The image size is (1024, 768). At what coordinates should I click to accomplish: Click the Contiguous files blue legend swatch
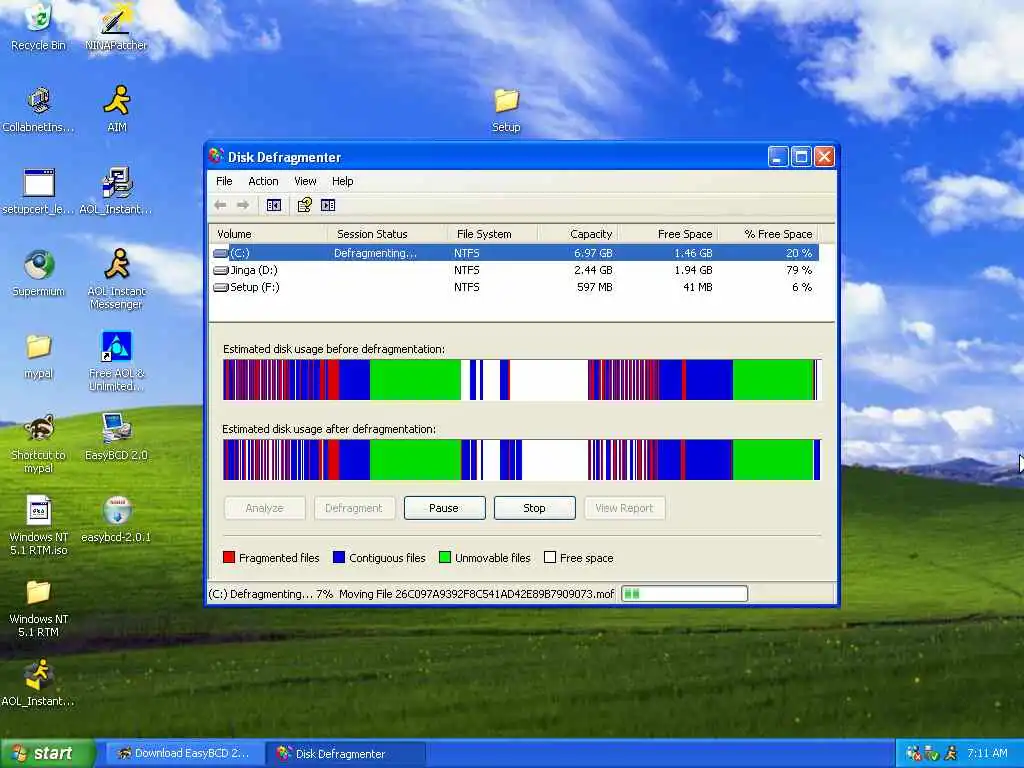tap(338, 557)
